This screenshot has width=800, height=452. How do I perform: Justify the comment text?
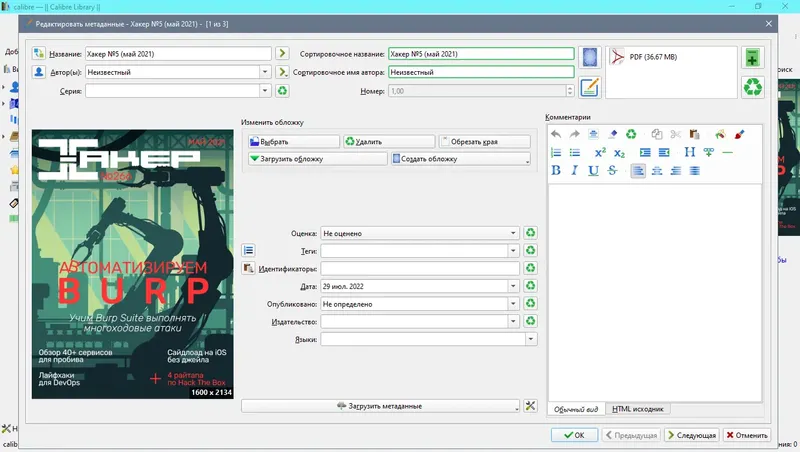[x=694, y=170]
